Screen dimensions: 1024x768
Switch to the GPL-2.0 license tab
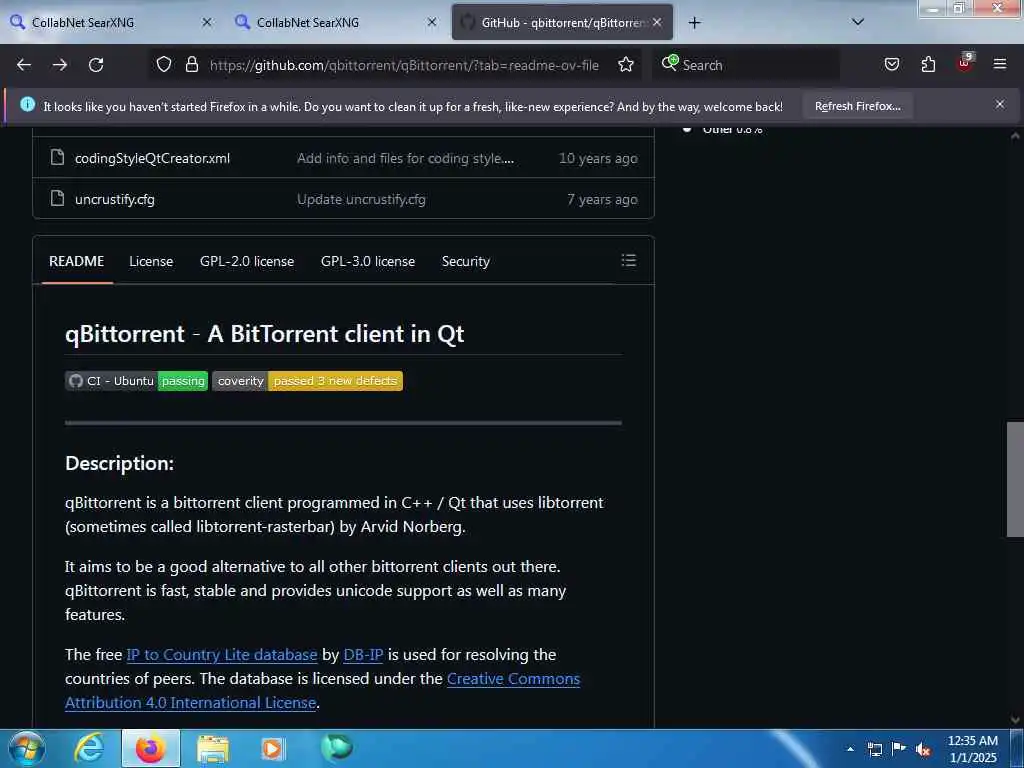coord(247,261)
